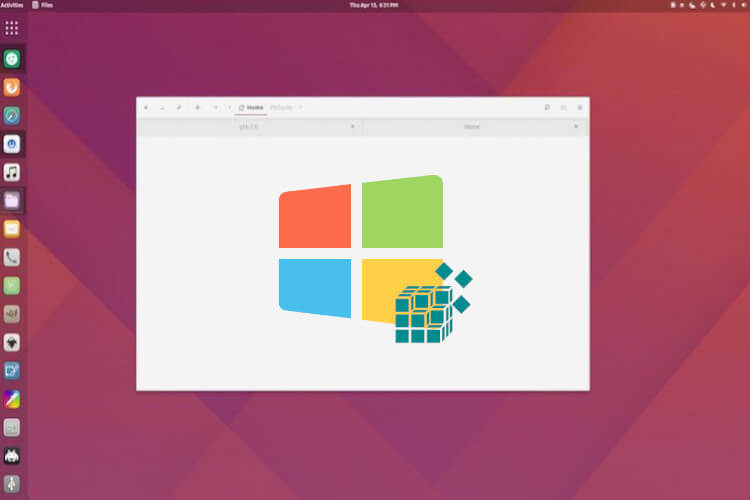Close the first Files tab
Screen dimensions: 750x500
[x=353, y=127]
